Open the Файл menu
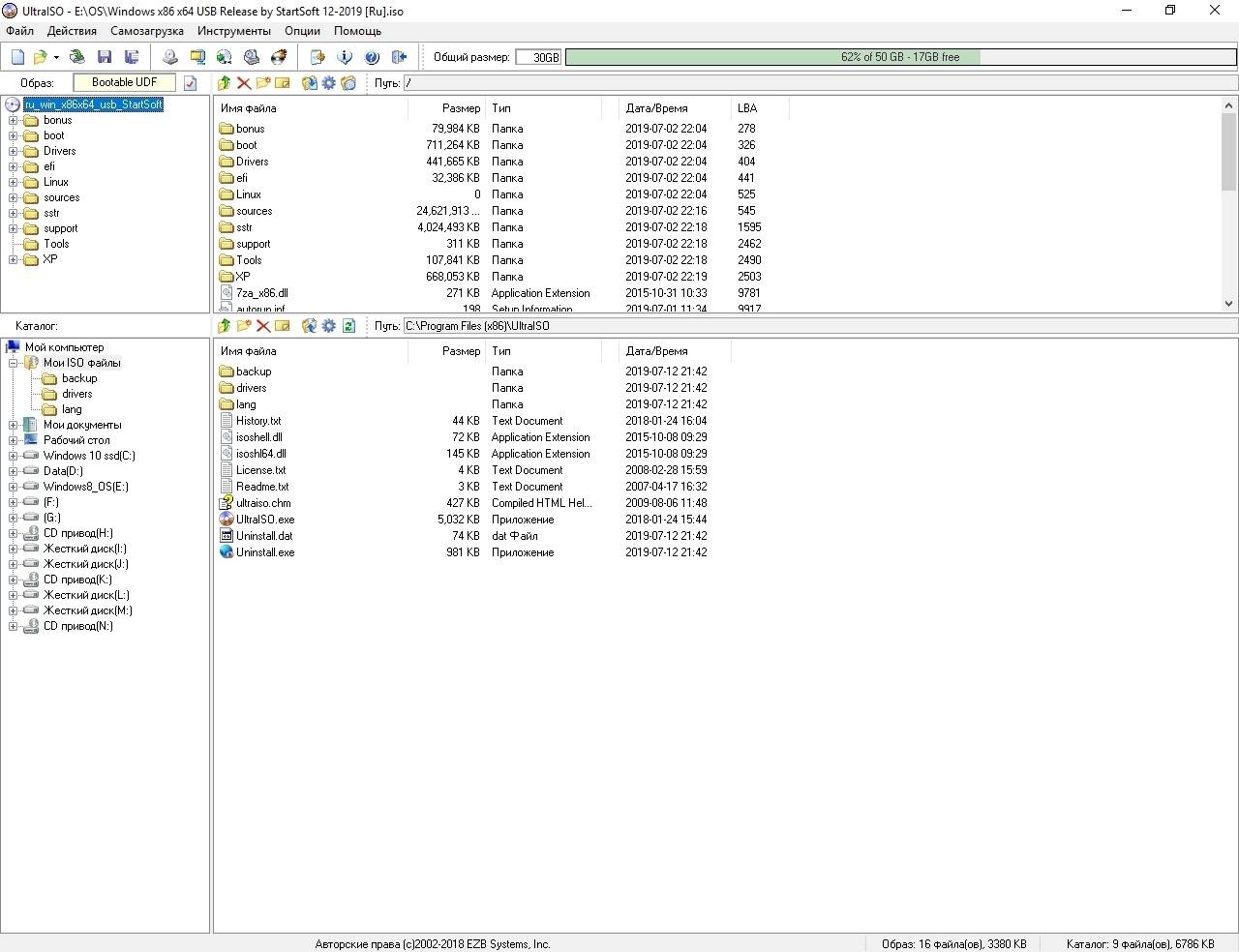The height and width of the screenshot is (952, 1239). [x=19, y=31]
